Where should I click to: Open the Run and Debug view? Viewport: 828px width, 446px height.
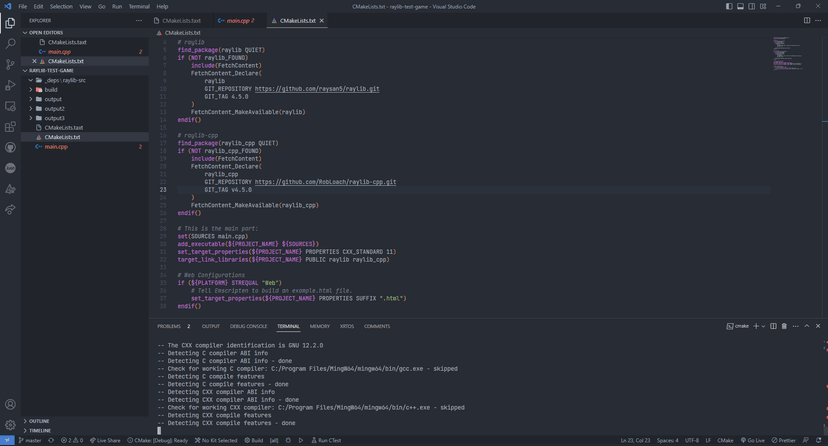[10, 85]
